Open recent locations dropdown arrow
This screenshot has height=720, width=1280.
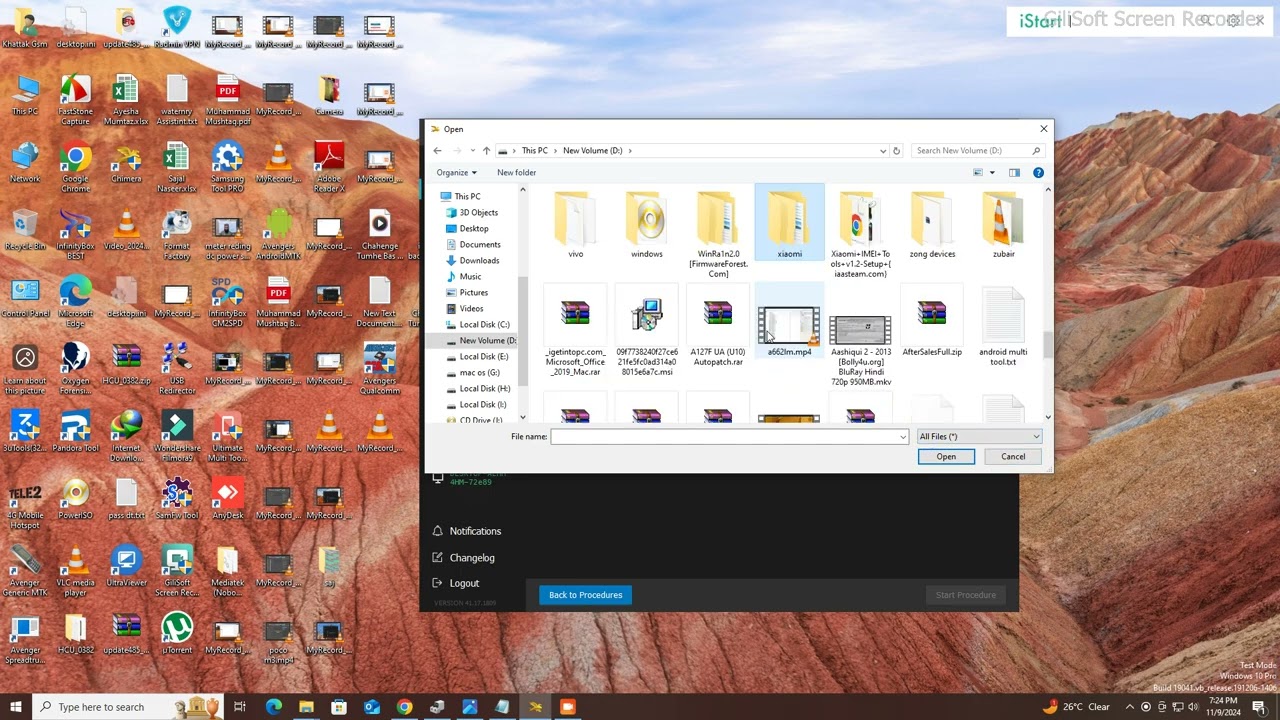(x=471, y=151)
